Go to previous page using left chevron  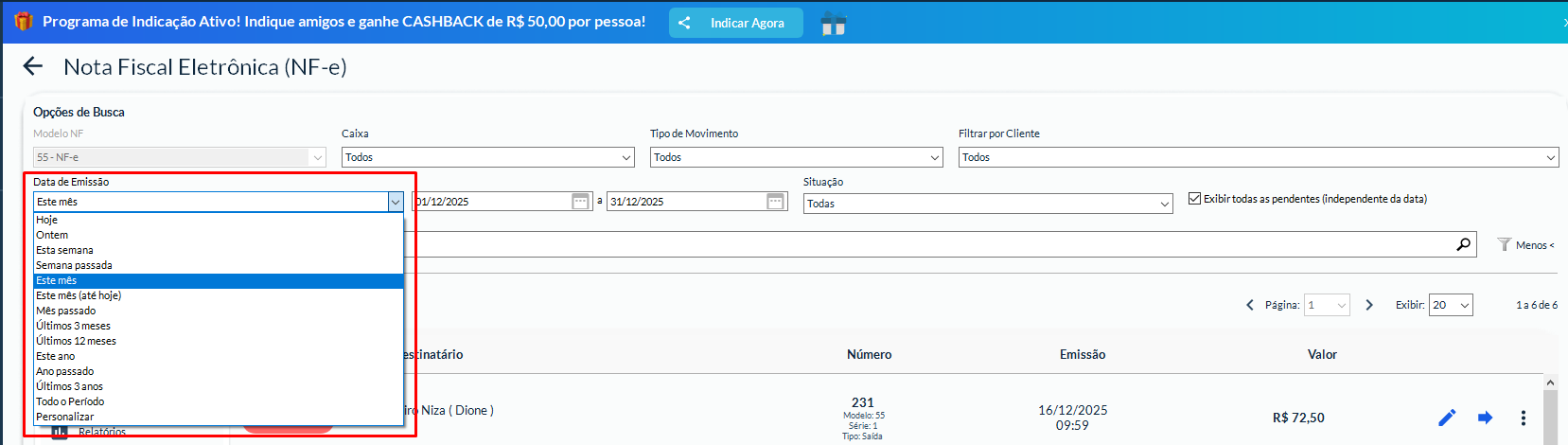(x=1250, y=305)
